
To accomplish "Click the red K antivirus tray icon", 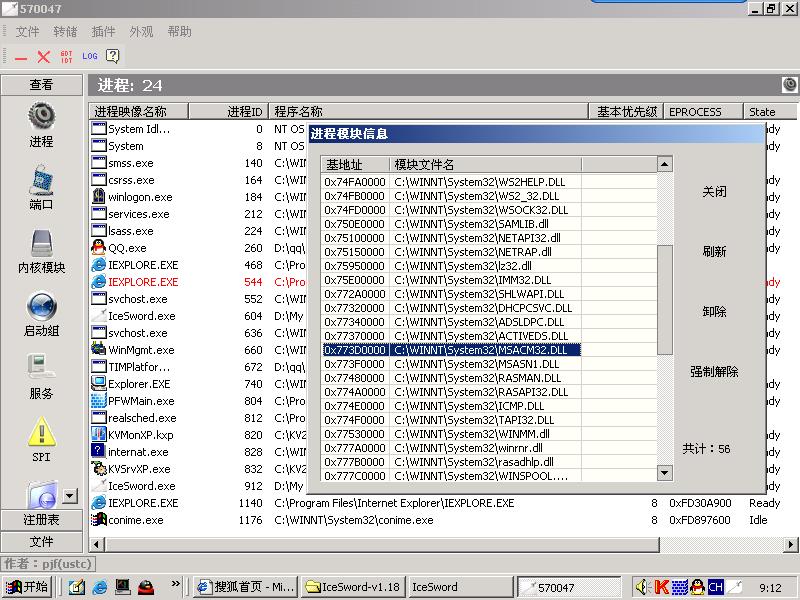I will coord(662,587).
